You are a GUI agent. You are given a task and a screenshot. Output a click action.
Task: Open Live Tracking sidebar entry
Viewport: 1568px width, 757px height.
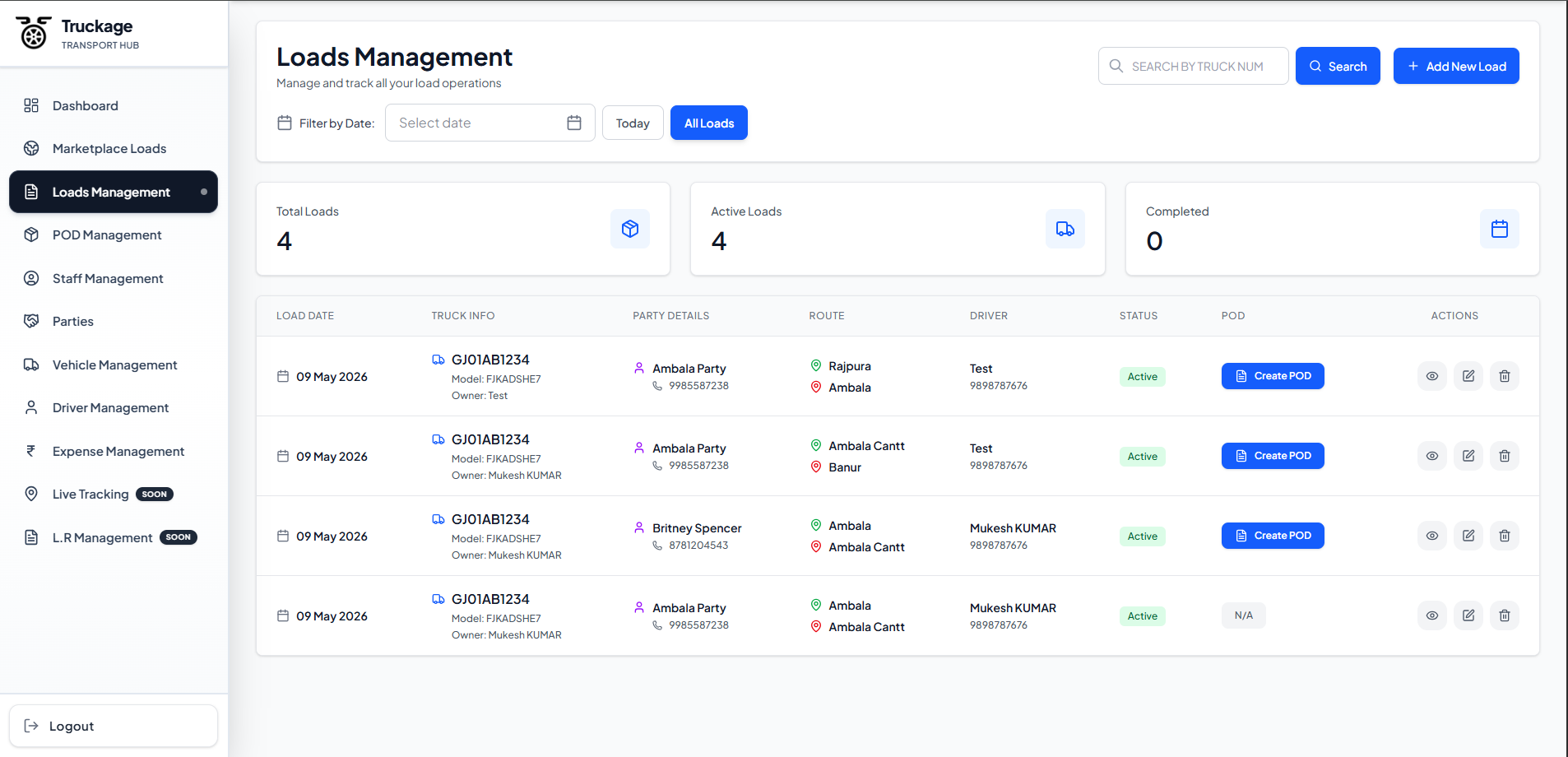coord(114,494)
